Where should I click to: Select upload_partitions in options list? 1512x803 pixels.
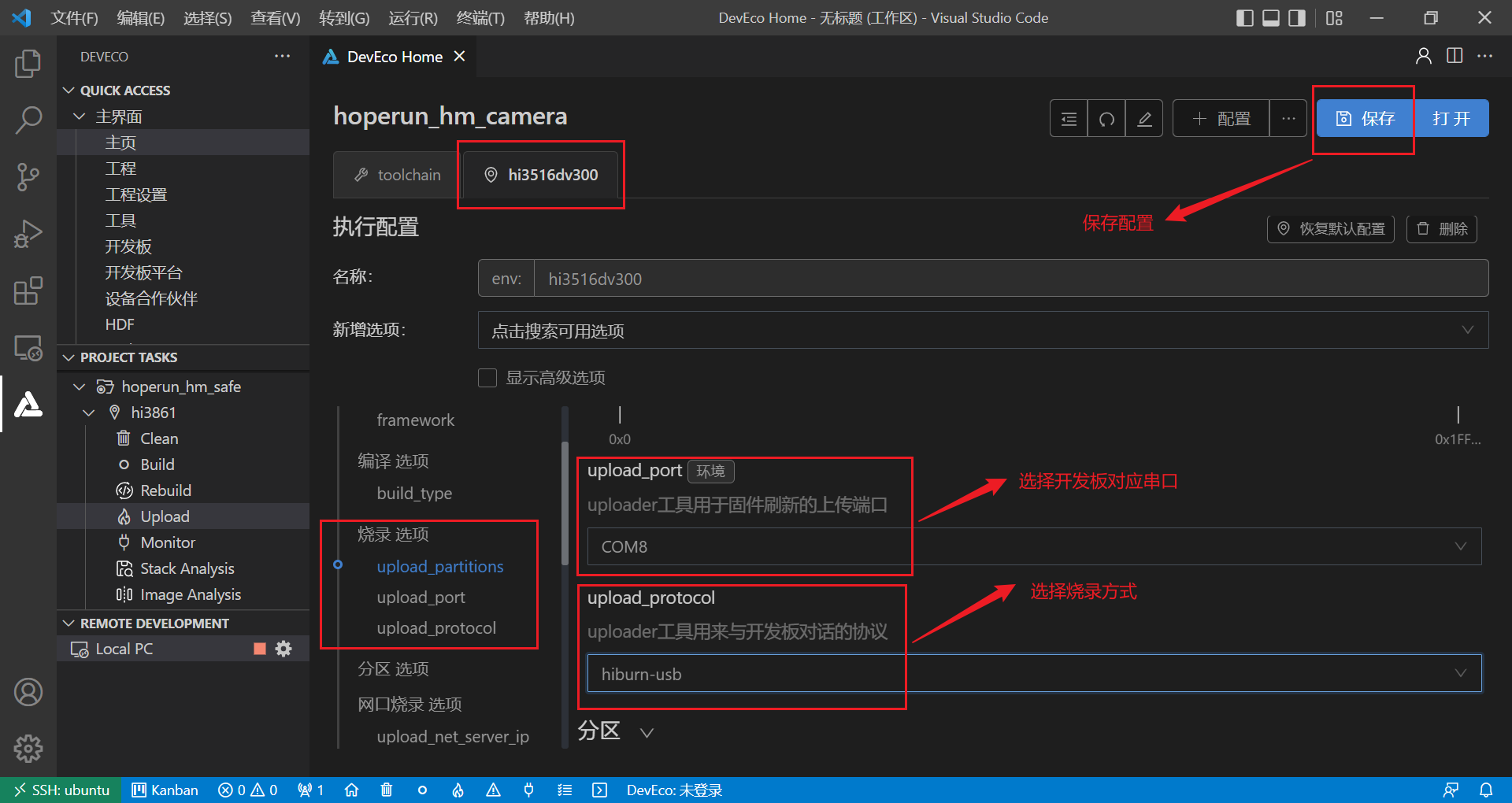coord(440,567)
